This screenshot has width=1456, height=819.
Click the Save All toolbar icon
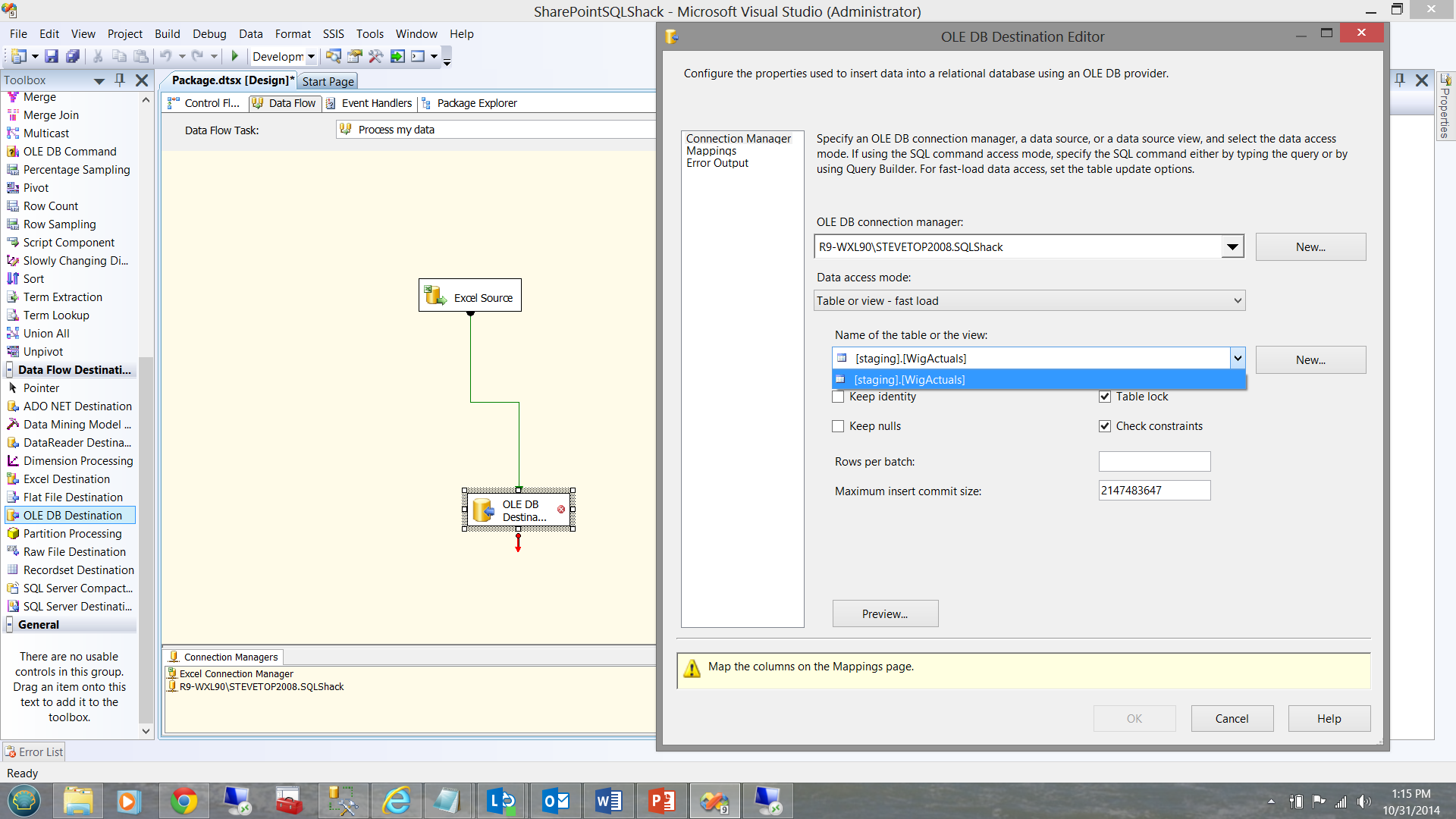tap(73, 56)
